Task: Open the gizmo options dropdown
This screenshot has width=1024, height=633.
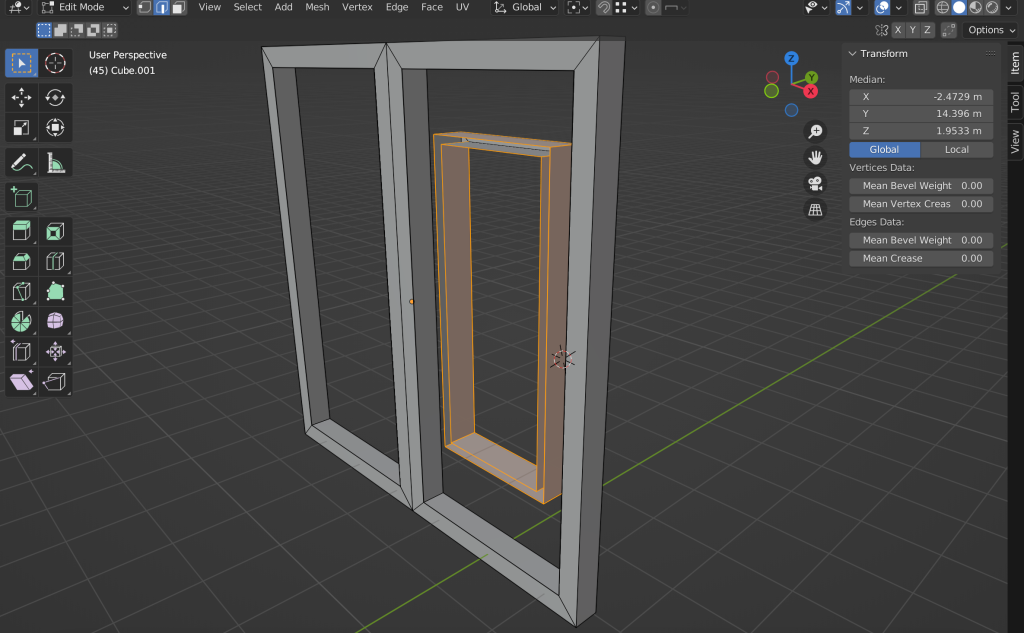Action: tap(860, 8)
